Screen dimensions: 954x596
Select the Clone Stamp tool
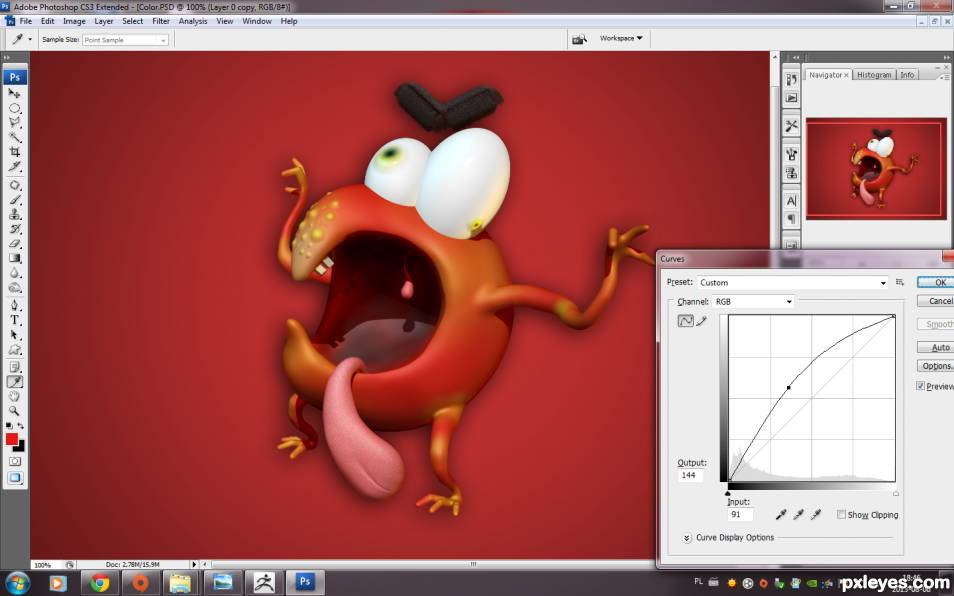click(14, 214)
